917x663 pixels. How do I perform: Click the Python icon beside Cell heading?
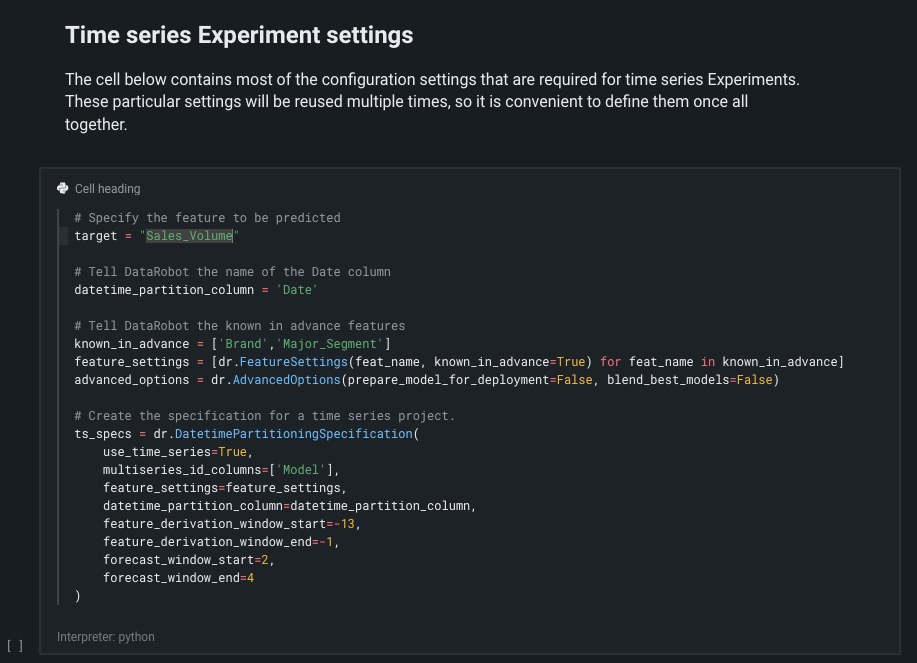point(63,189)
